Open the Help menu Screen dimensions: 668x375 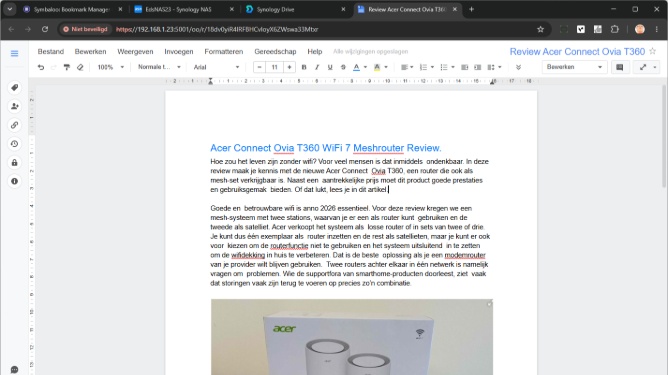pos(315,52)
